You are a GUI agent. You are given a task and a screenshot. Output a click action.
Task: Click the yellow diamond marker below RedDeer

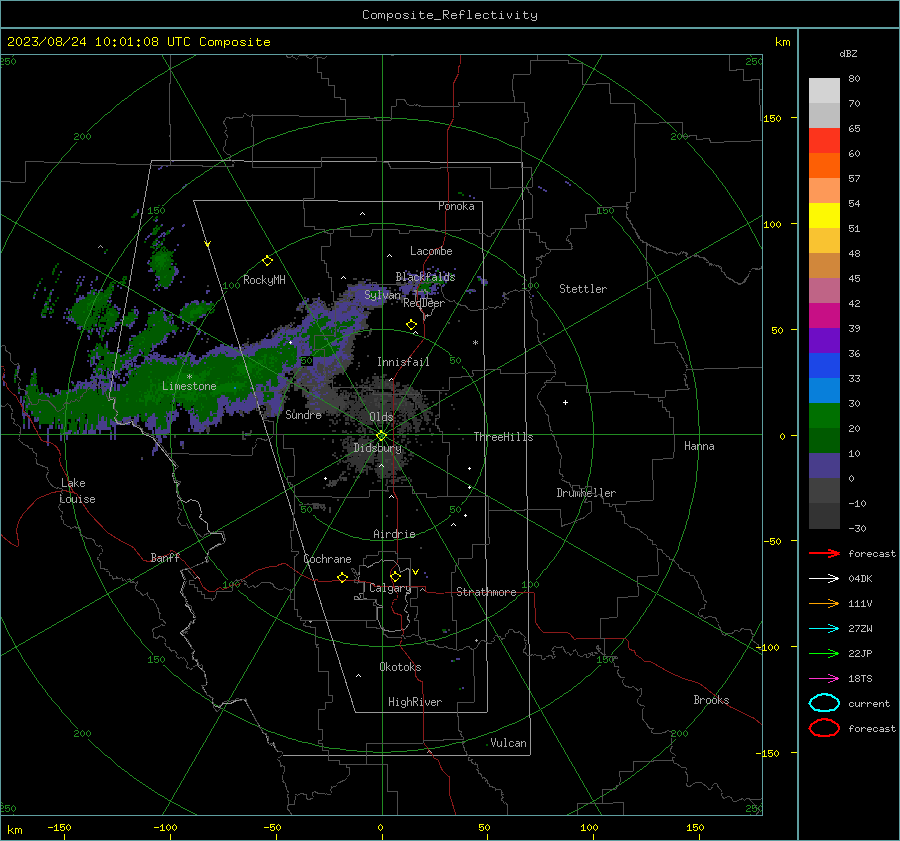click(411, 325)
